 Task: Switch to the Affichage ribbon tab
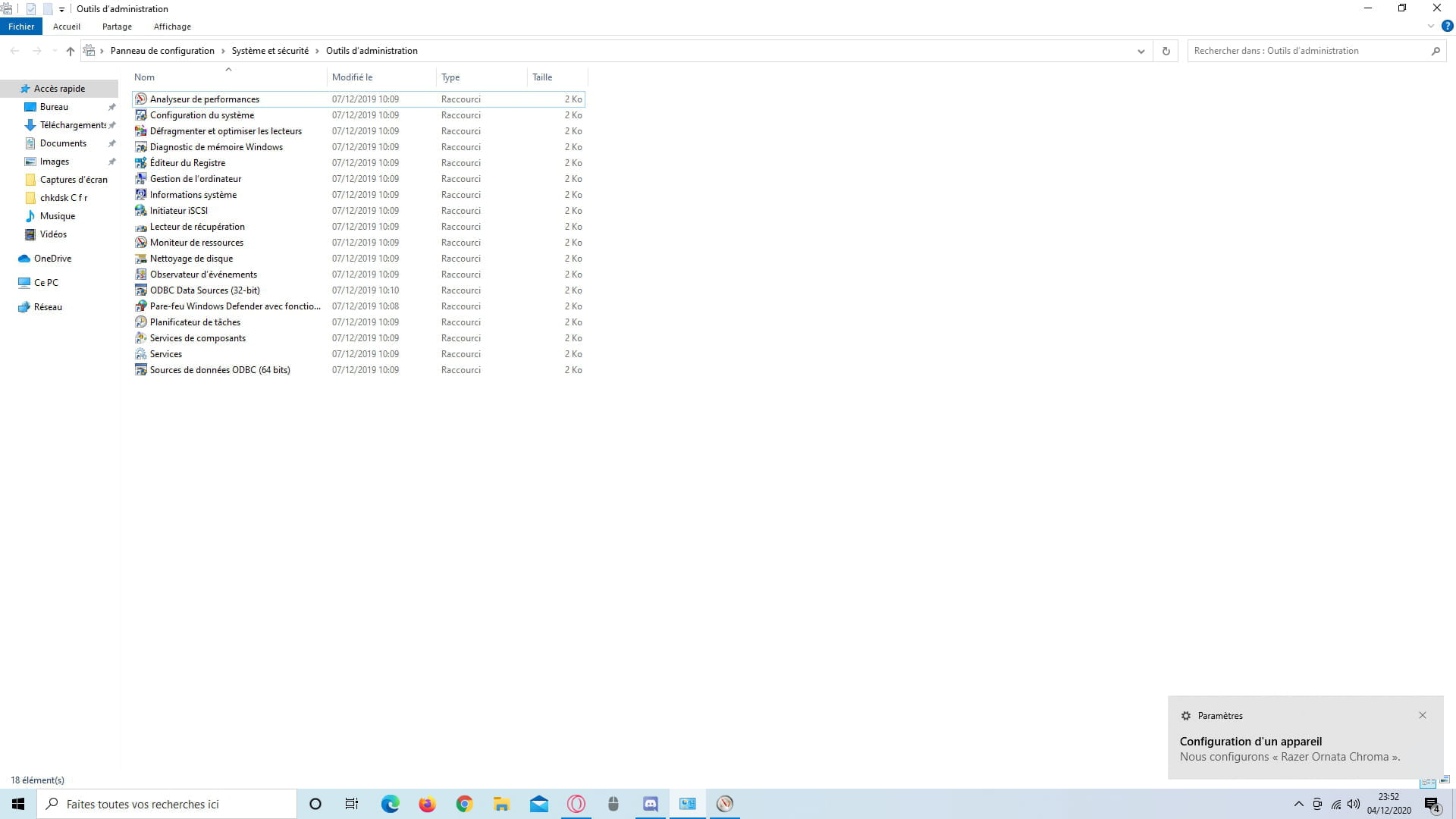click(172, 27)
